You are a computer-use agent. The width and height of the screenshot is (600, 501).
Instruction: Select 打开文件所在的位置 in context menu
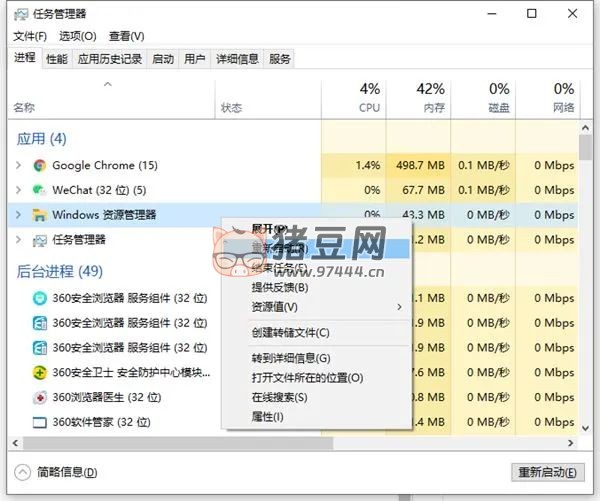(307, 378)
